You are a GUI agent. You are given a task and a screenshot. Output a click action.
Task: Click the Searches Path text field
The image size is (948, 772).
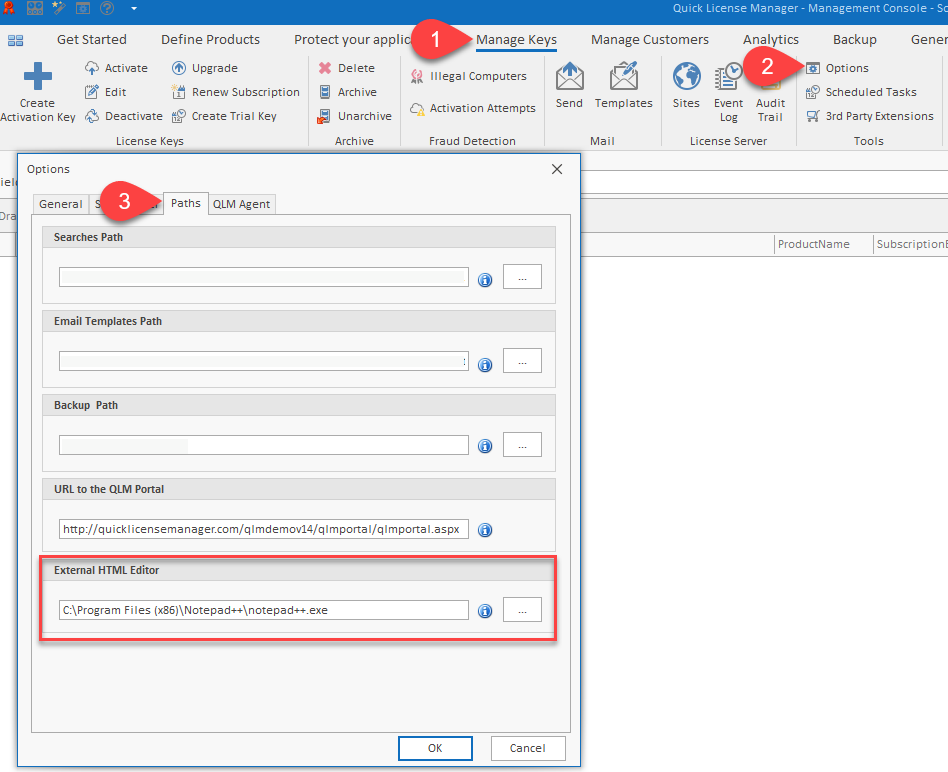264,277
